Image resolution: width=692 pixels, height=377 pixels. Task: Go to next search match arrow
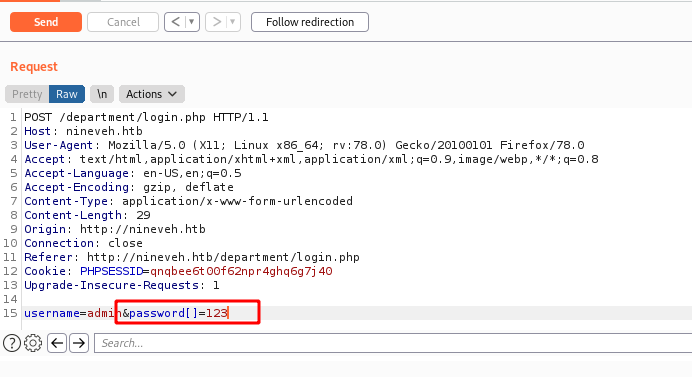pos(79,343)
